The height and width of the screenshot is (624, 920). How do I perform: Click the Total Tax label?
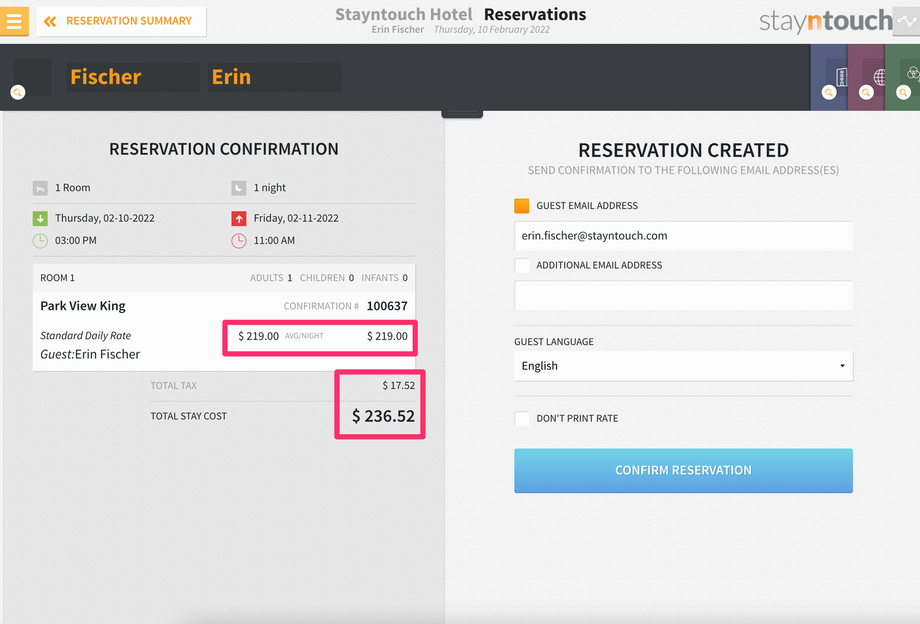[174, 386]
